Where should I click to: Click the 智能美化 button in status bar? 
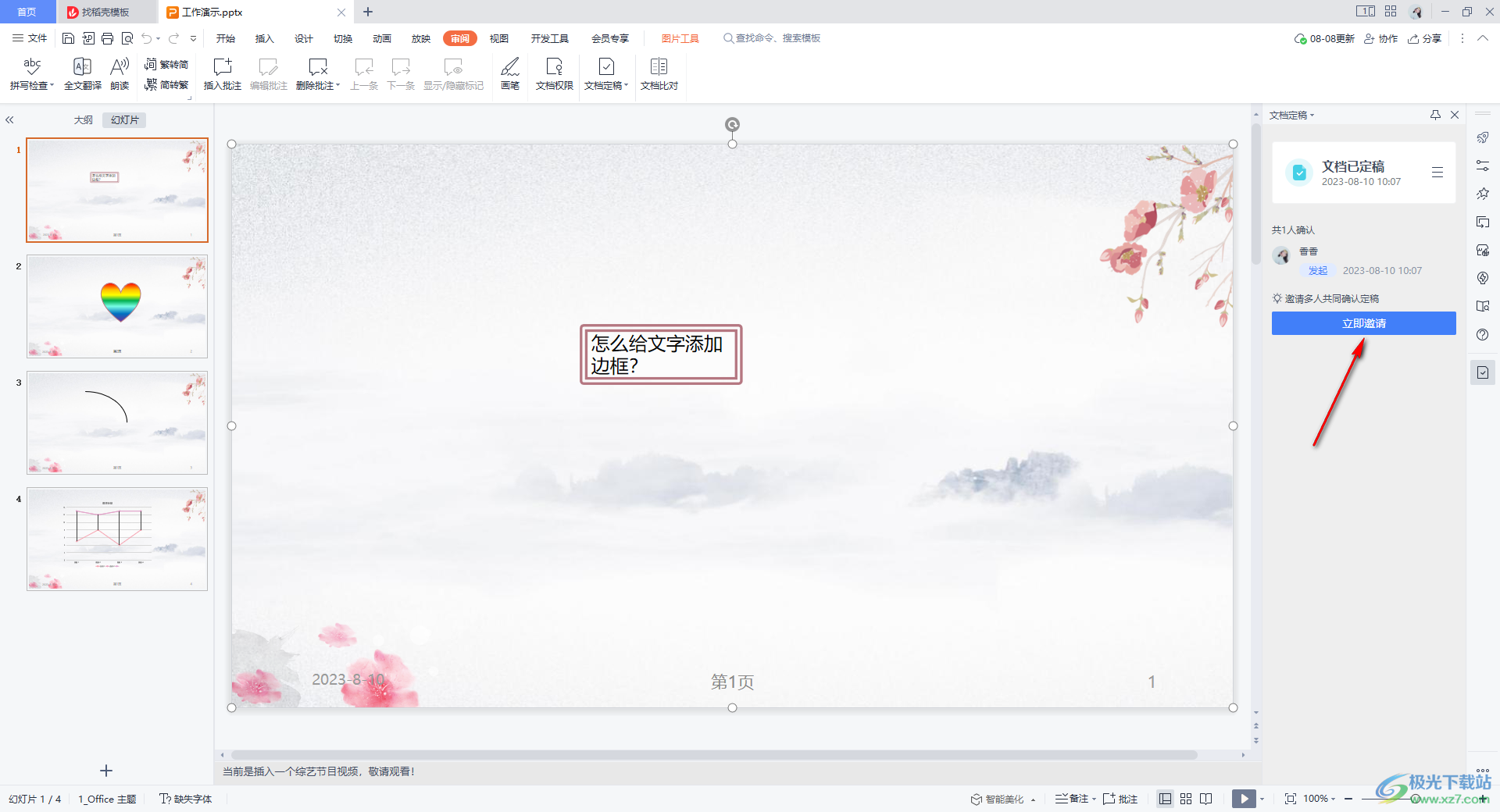click(x=998, y=799)
